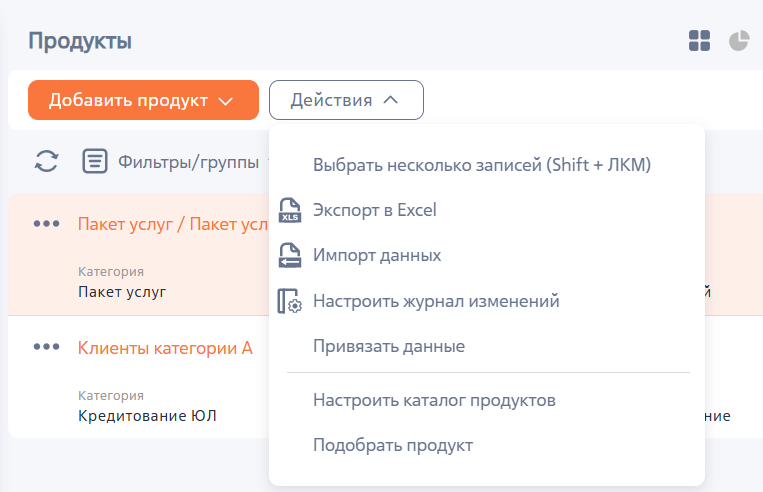763x492 pixels.
Task: Open the pie chart analytics view
Action: [x=739, y=41]
